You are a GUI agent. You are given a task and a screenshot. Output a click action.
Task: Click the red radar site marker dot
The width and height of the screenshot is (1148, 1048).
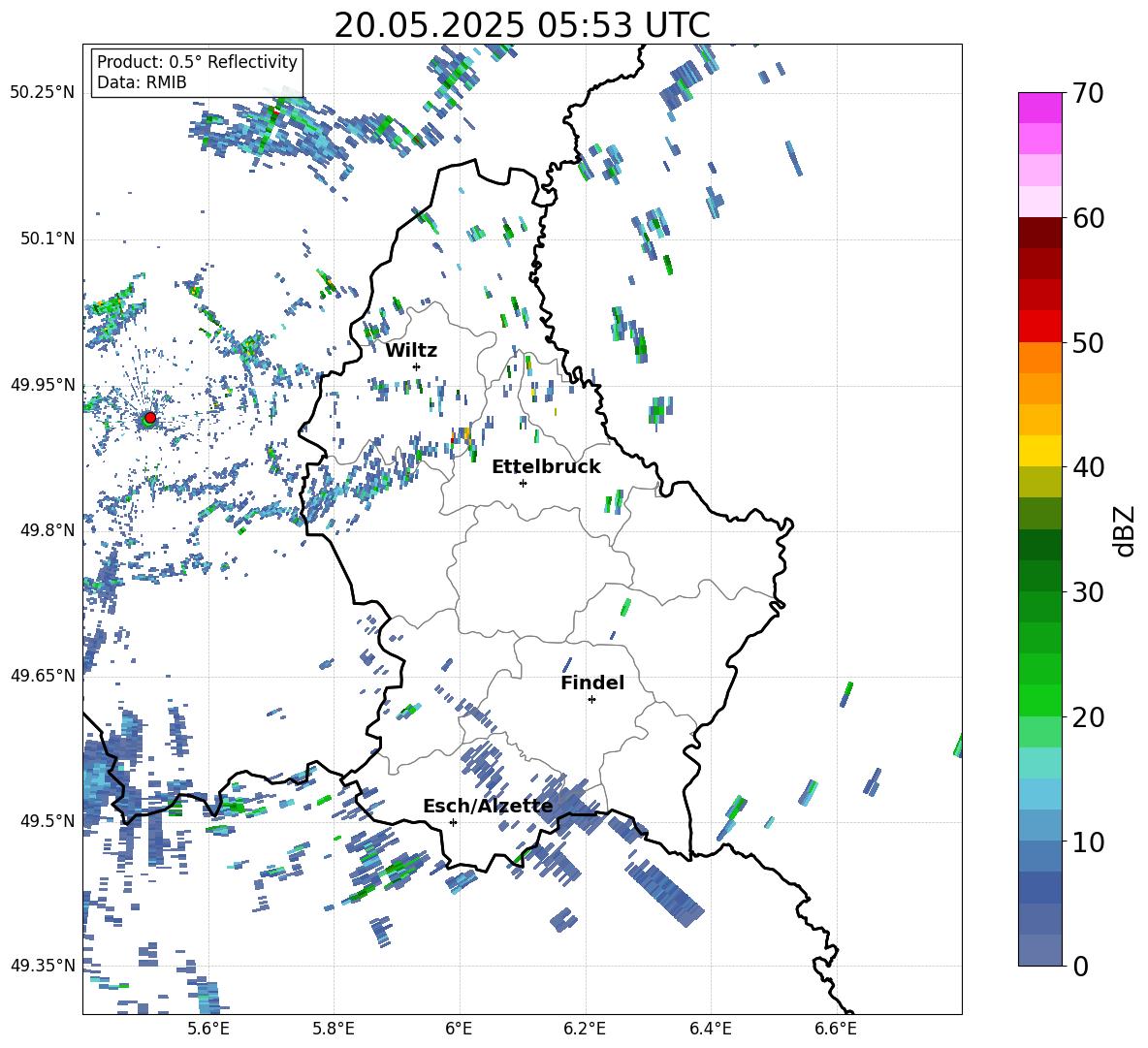click(150, 417)
